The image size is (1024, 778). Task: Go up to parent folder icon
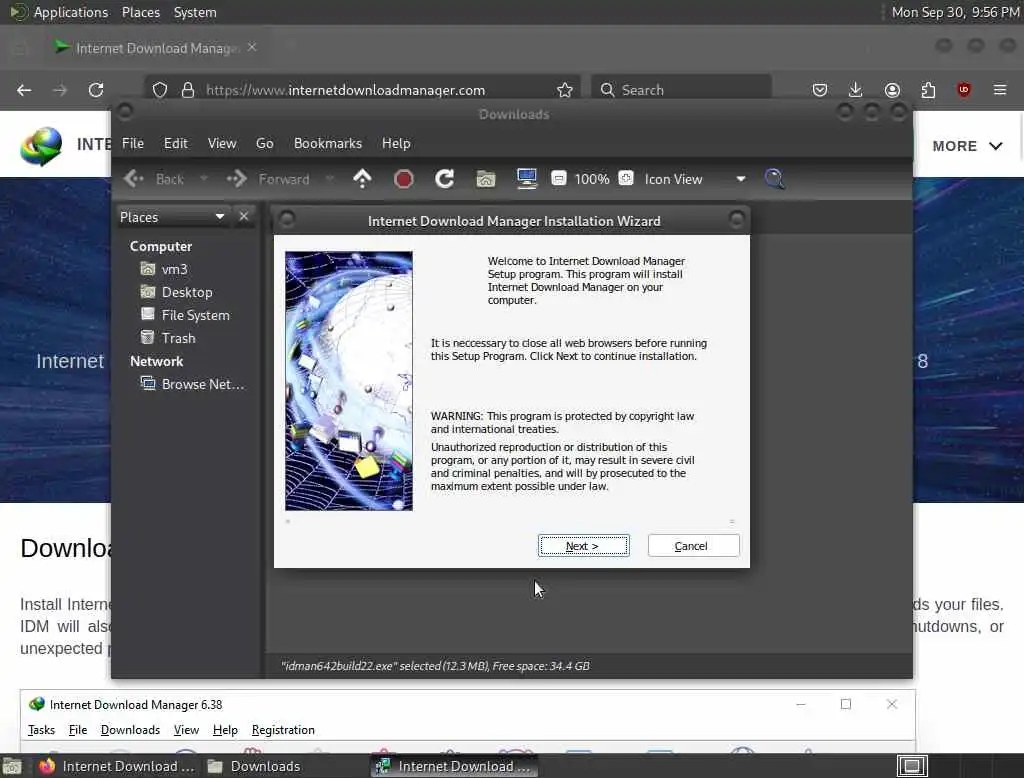[362, 178]
